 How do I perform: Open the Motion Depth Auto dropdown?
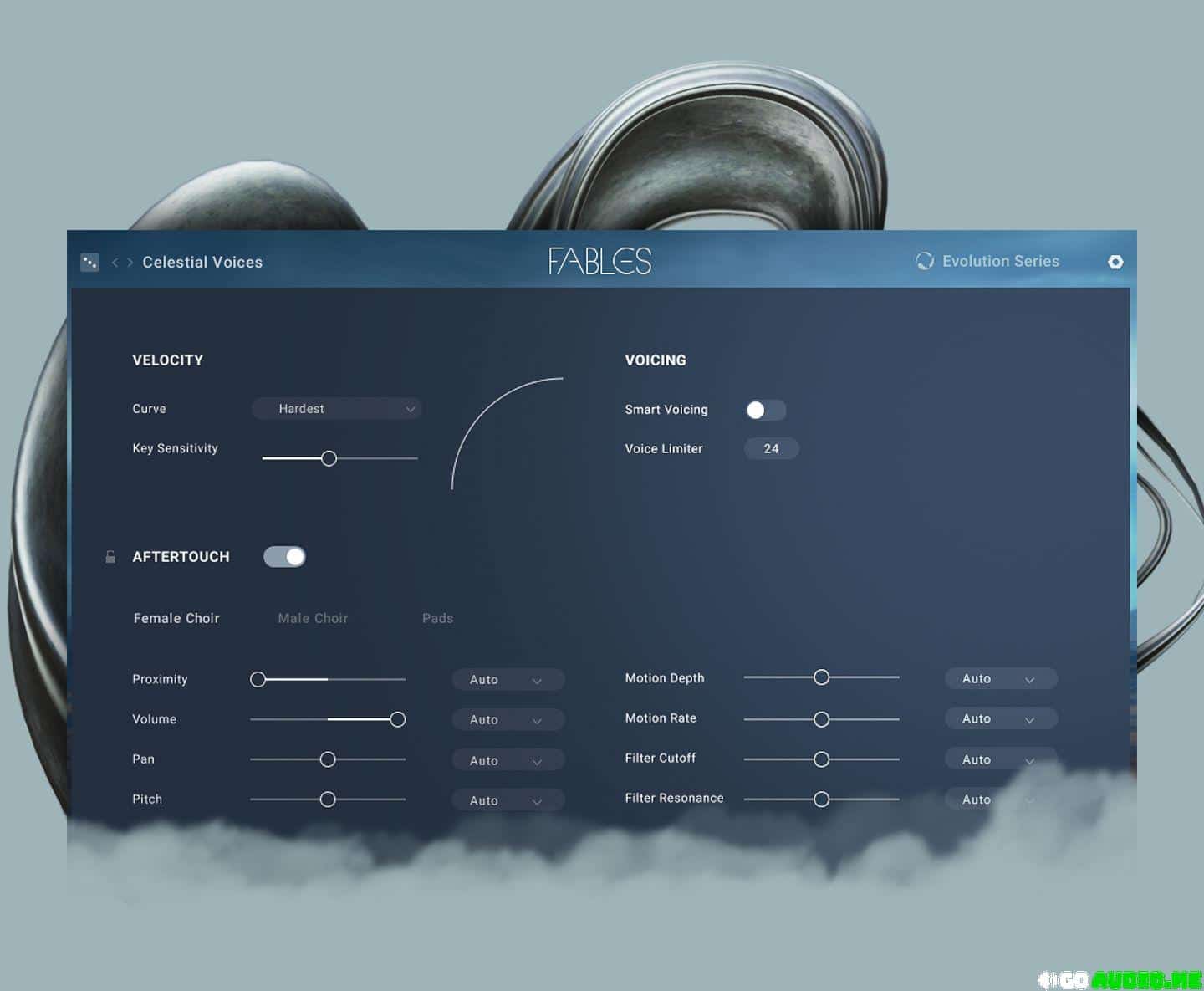(1001, 679)
